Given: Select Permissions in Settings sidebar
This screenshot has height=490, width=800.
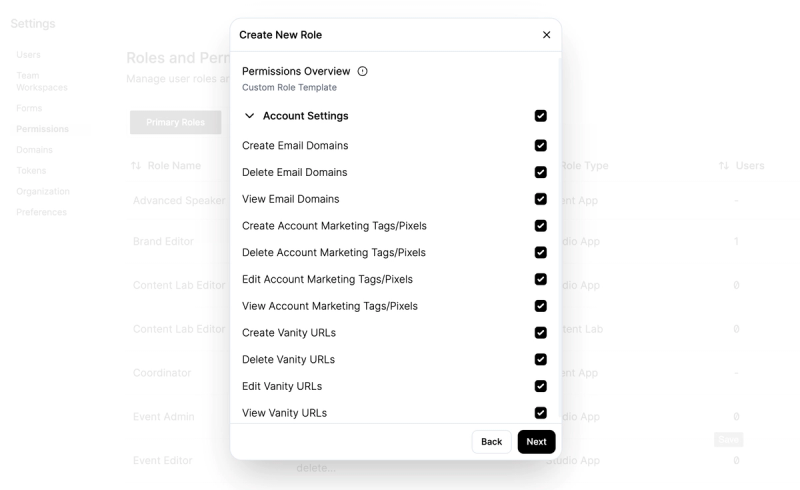Looking at the screenshot, I should [42, 129].
